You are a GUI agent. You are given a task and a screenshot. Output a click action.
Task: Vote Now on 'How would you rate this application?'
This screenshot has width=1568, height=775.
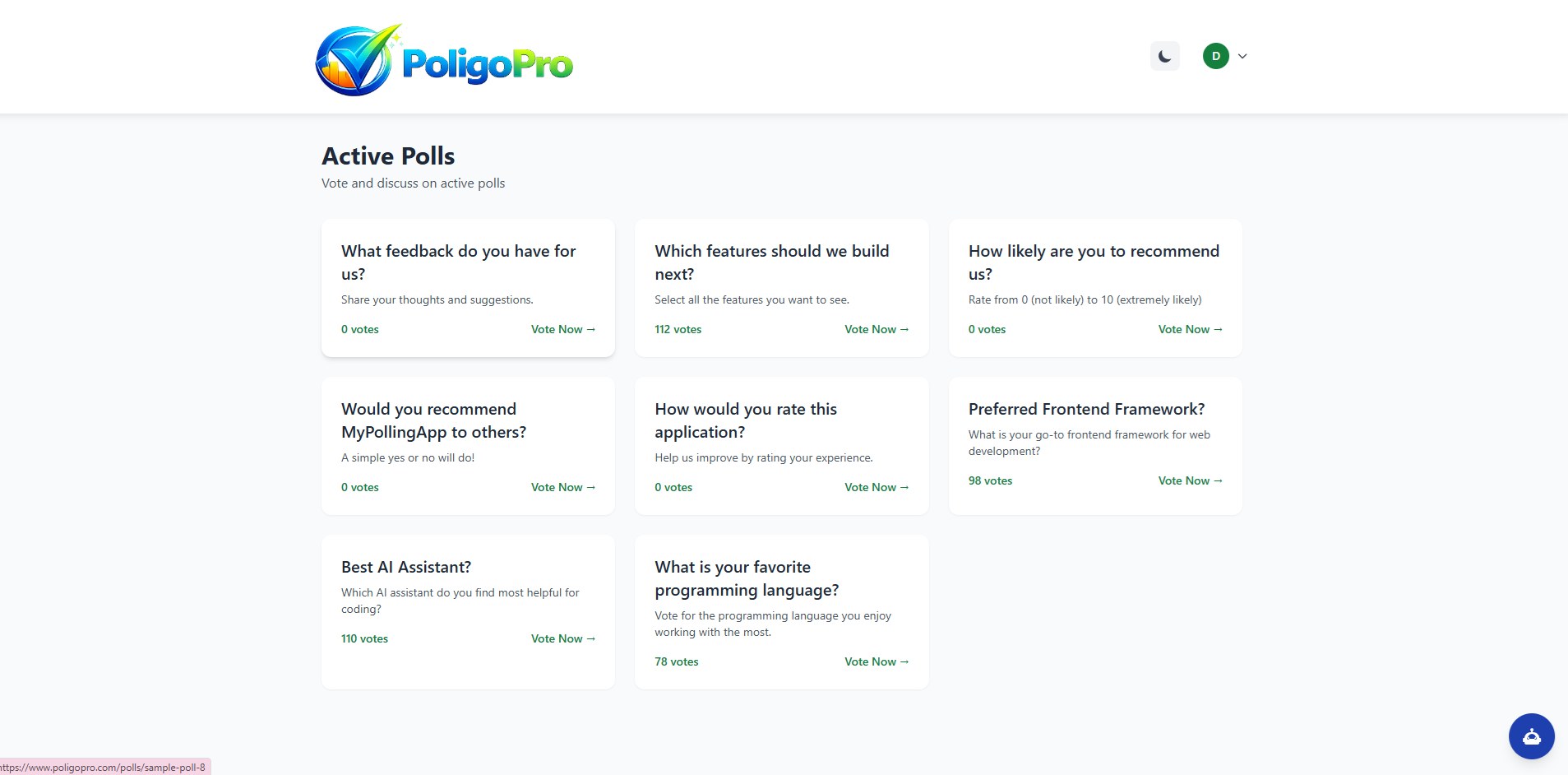[876, 487]
